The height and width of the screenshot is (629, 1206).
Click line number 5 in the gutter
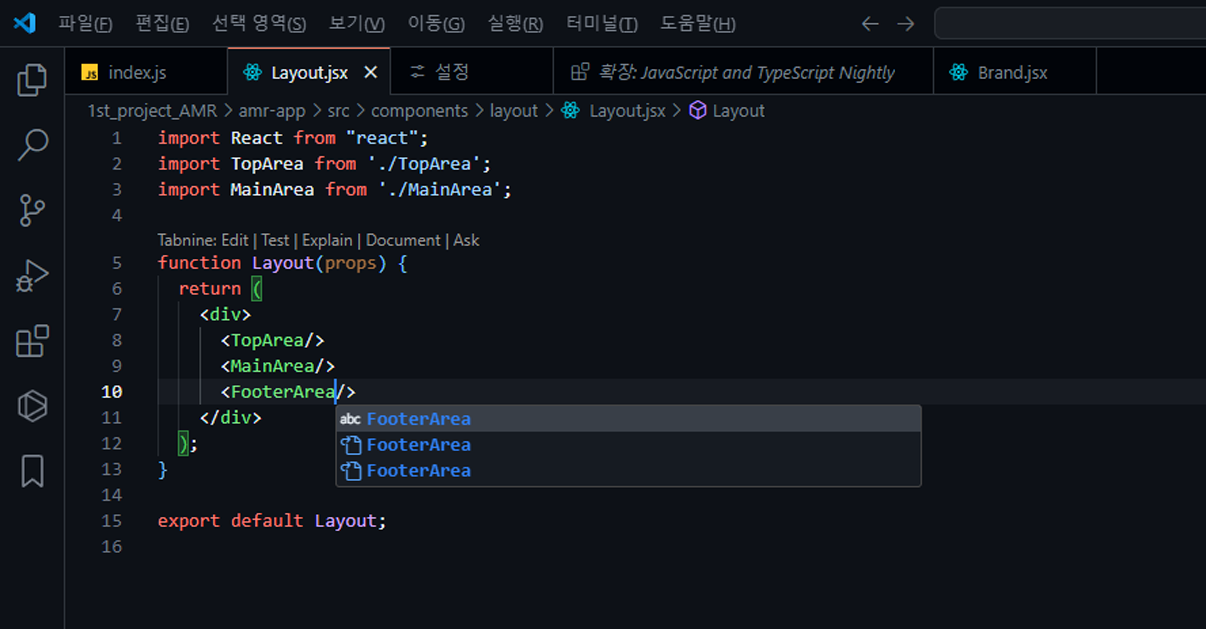point(117,263)
